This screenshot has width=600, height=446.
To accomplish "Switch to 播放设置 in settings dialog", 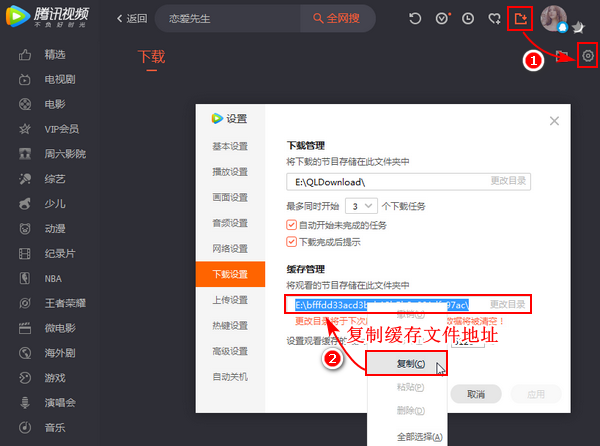I will [x=230, y=172].
